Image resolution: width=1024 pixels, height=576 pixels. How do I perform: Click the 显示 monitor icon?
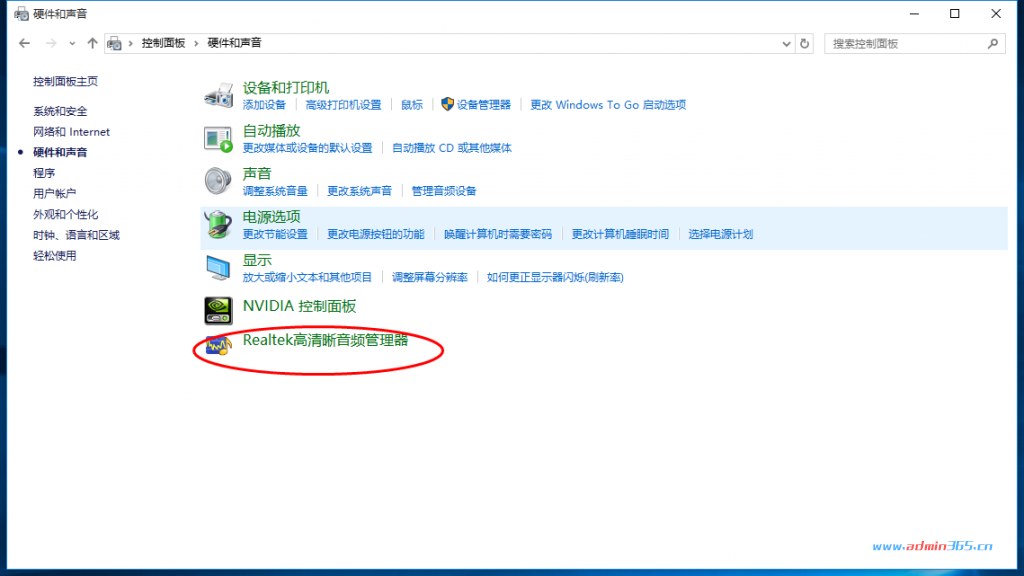218,268
